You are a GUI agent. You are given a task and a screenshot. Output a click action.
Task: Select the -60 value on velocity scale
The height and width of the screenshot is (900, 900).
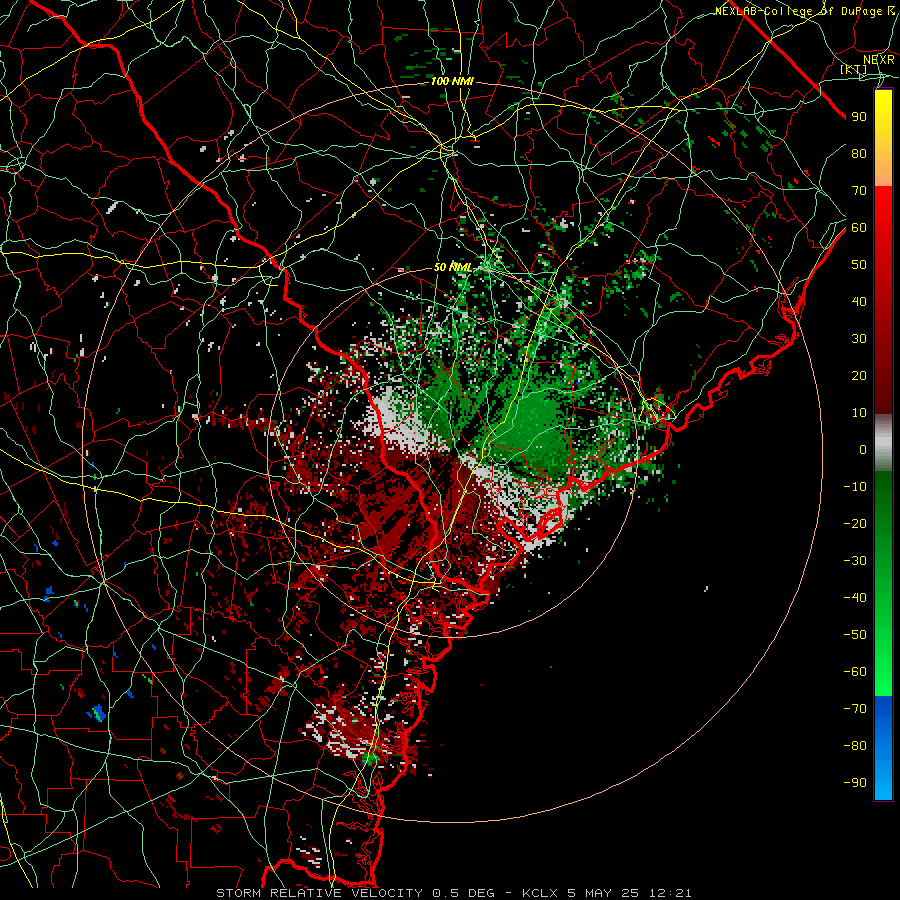pos(855,672)
